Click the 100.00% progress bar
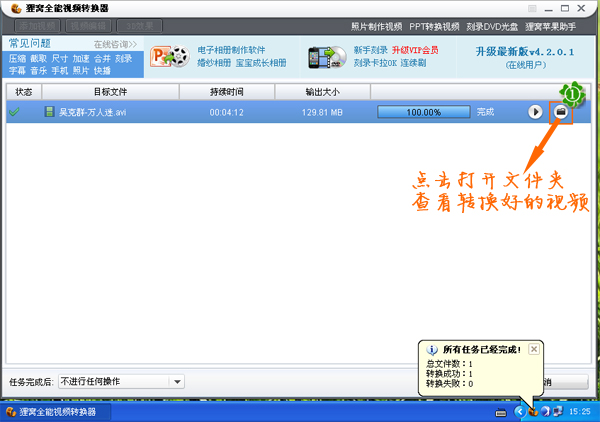The height and width of the screenshot is (422, 600). (x=424, y=112)
